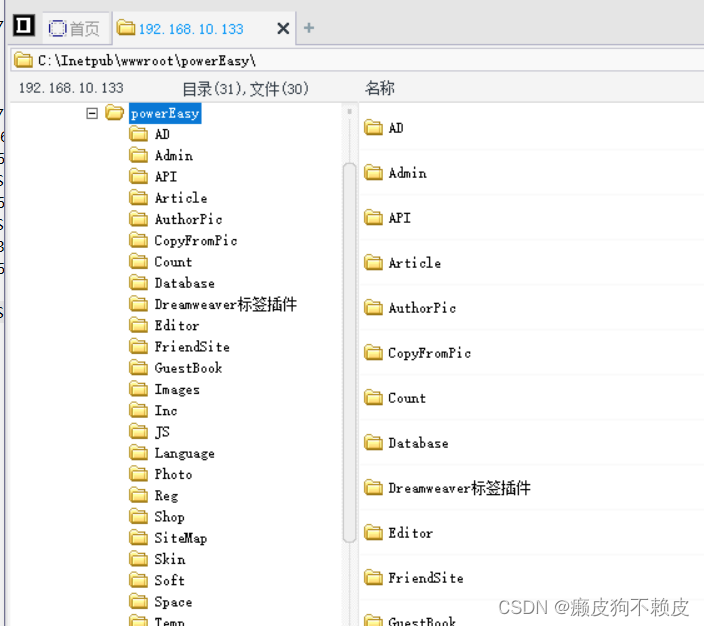The height and width of the screenshot is (626, 704).
Task: Select API name in file list
Action: pyautogui.click(x=400, y=218)
